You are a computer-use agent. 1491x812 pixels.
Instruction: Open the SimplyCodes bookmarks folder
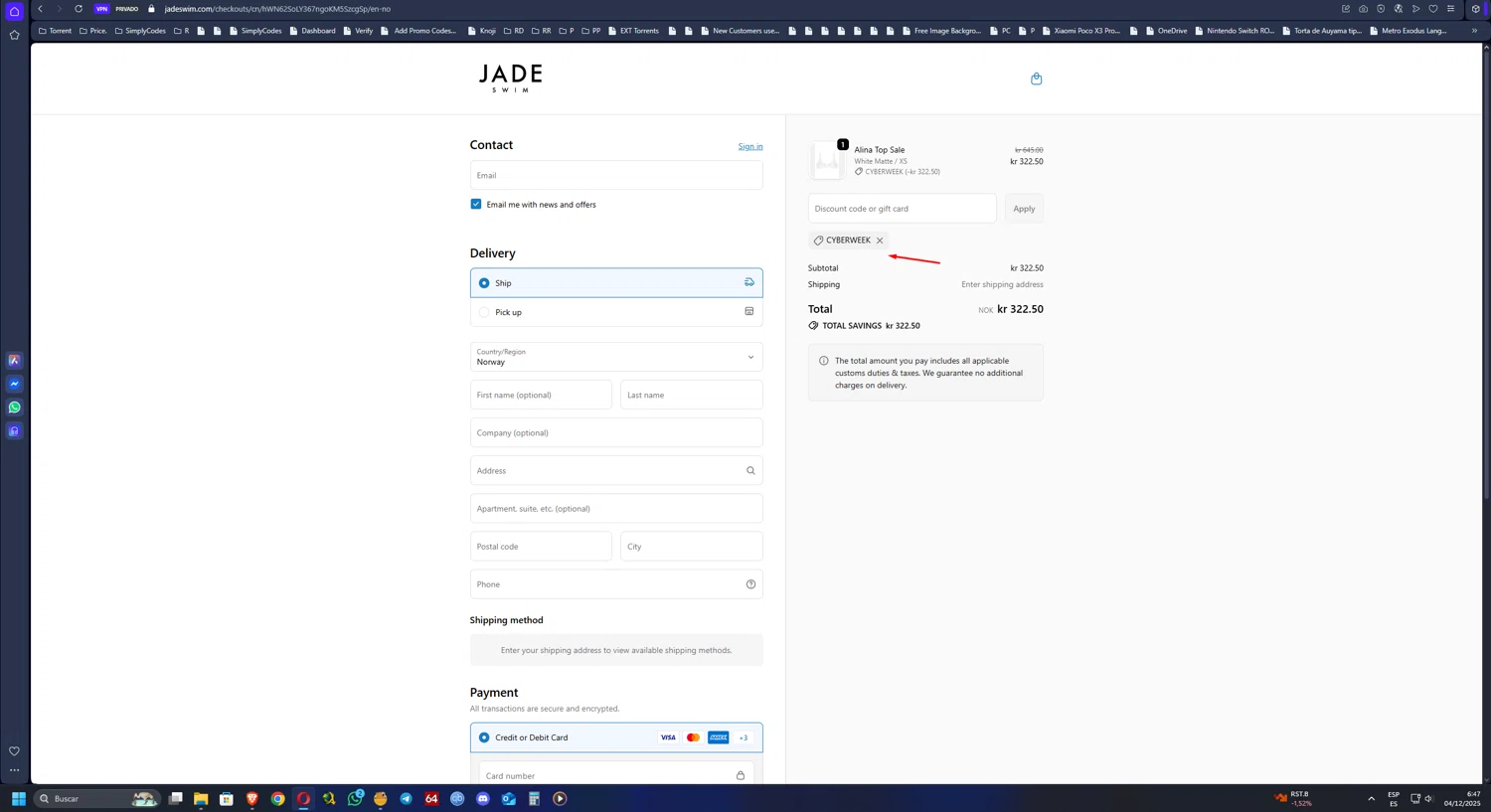[x=140, y=31]
